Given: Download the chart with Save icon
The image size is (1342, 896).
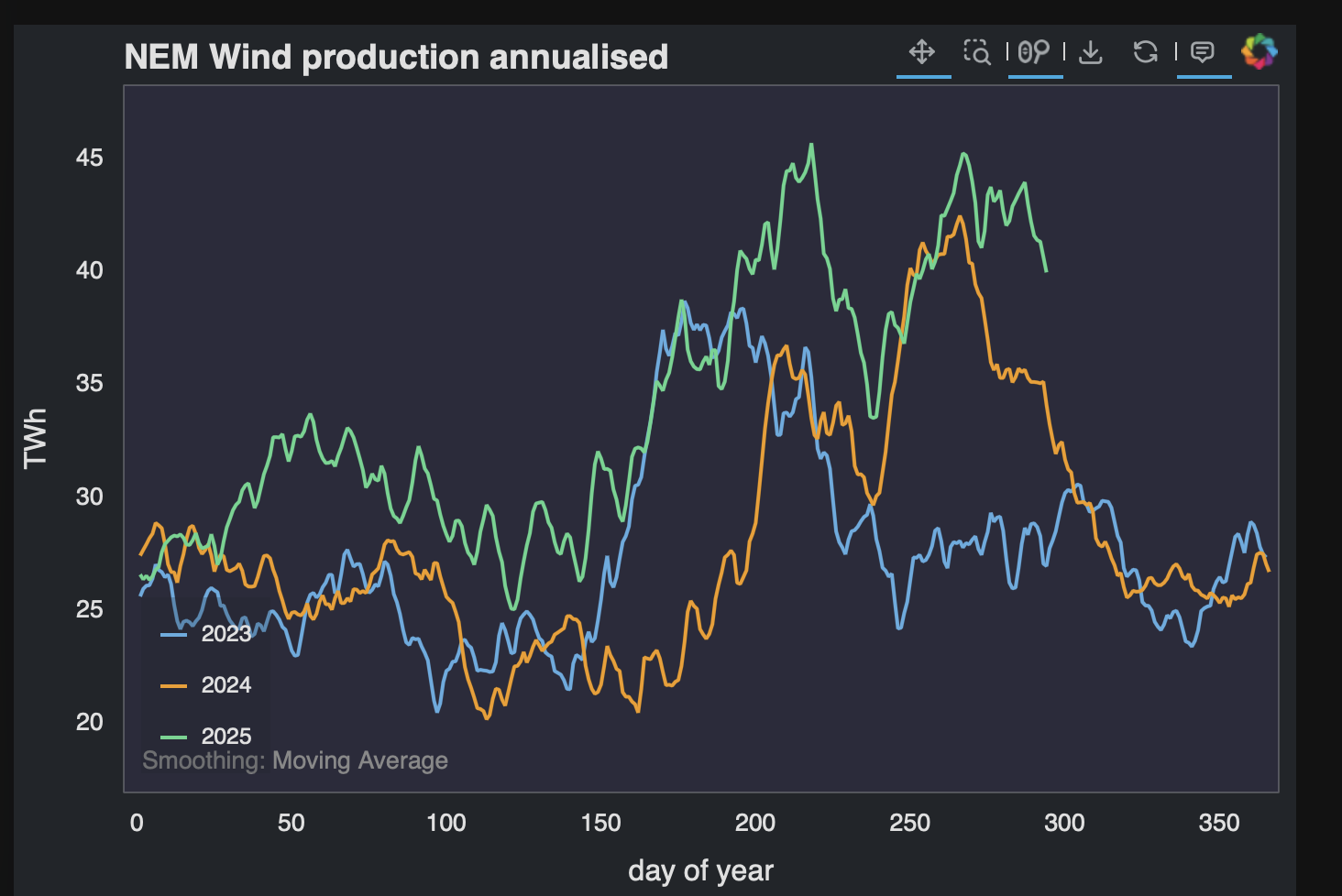Looking at the screenshot, I should coord(1090,52).
